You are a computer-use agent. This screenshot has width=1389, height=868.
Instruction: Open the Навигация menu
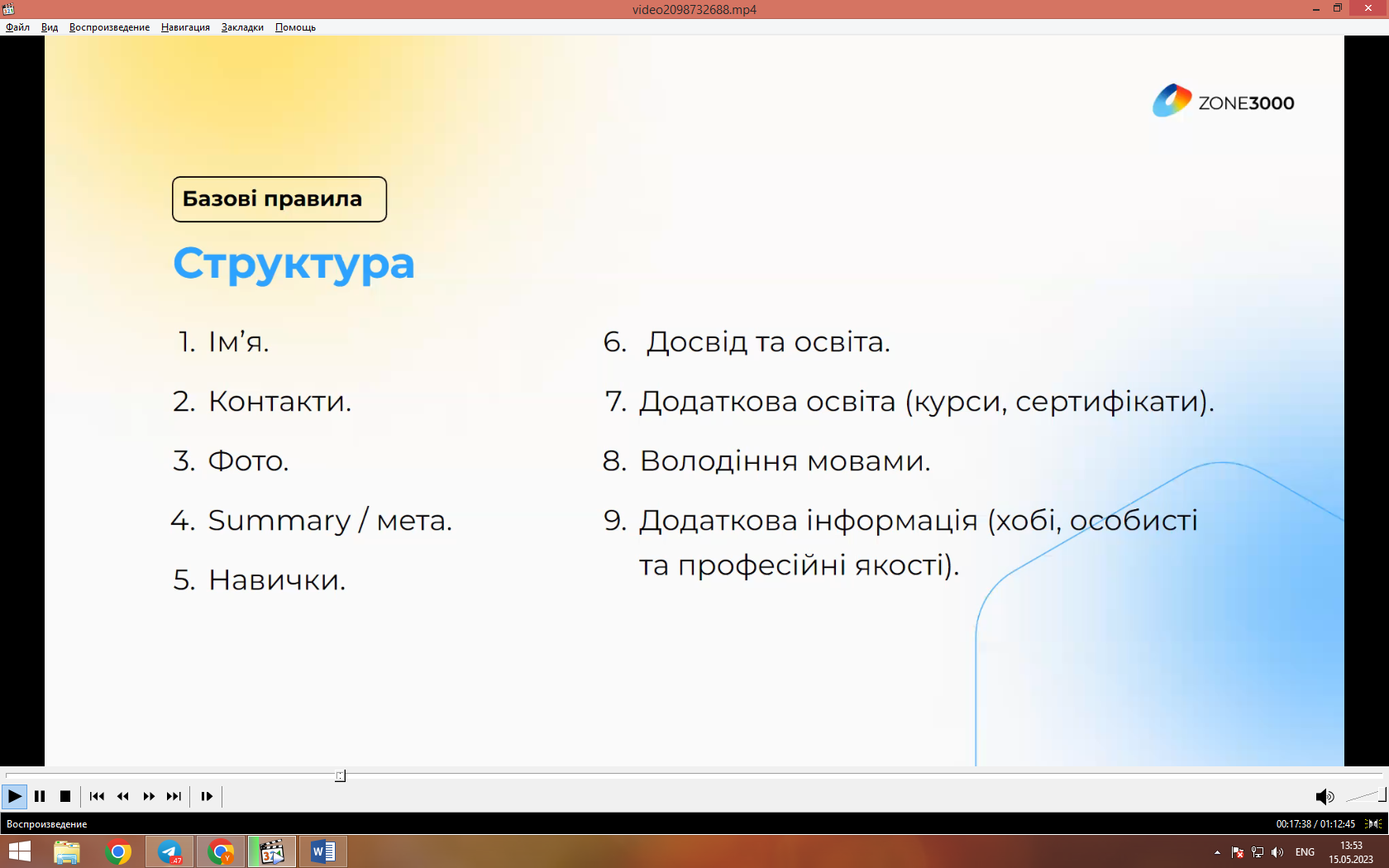[x=185, y=27]
